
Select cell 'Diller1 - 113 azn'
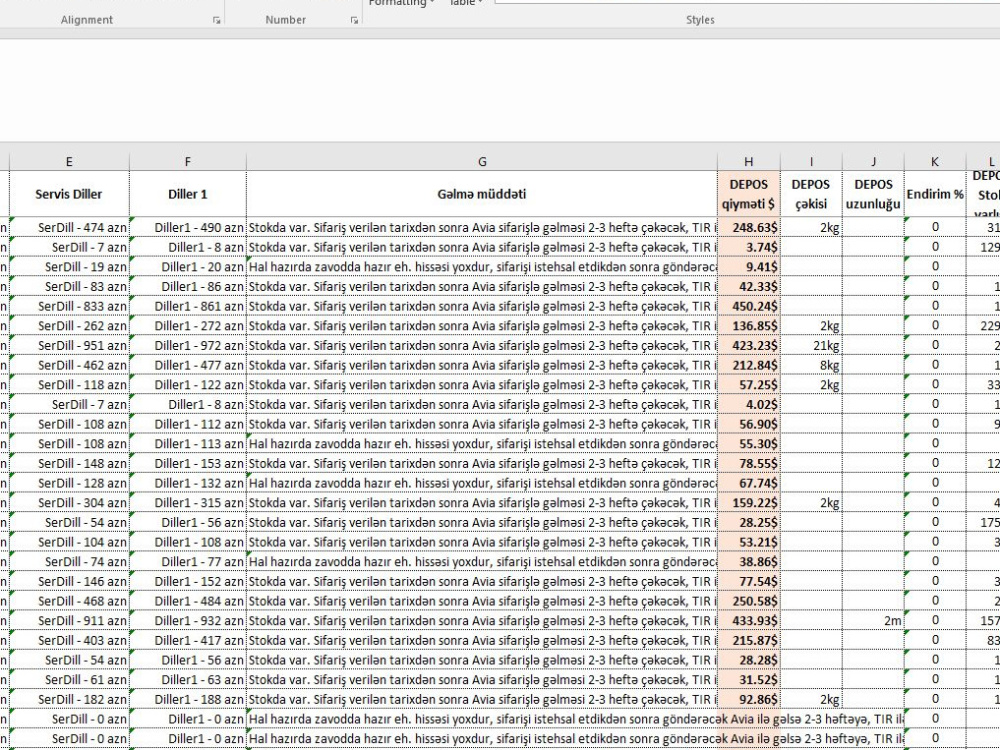[188, 443]
